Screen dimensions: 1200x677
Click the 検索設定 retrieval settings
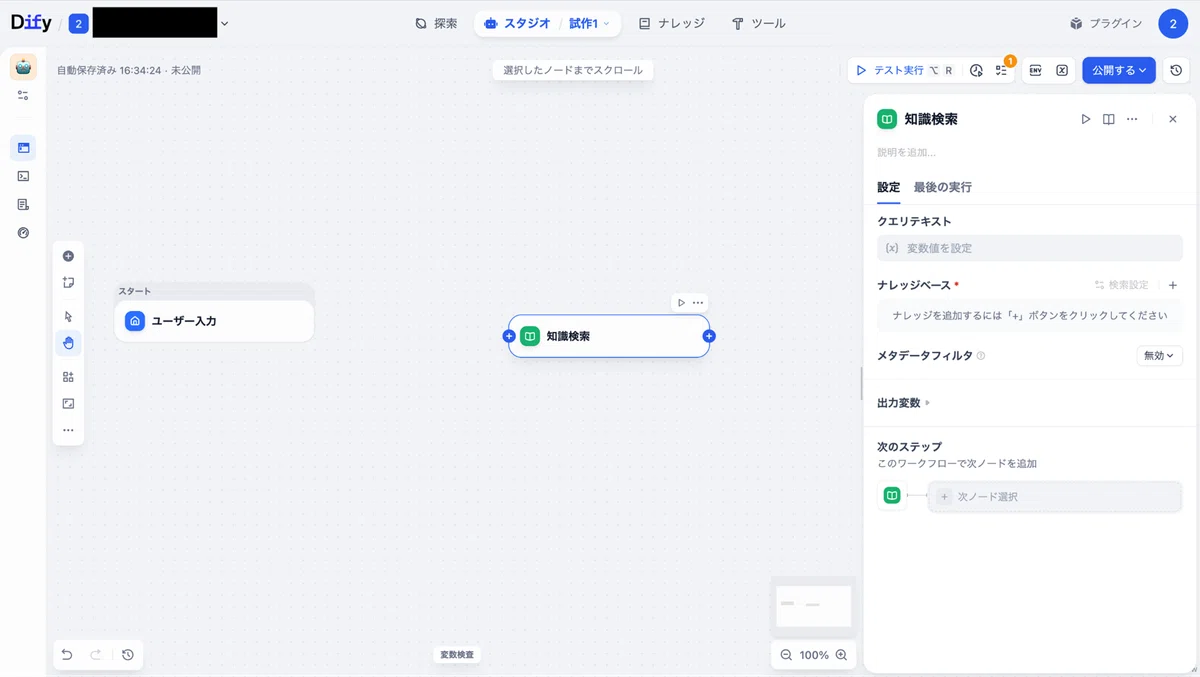[1122, 285]
